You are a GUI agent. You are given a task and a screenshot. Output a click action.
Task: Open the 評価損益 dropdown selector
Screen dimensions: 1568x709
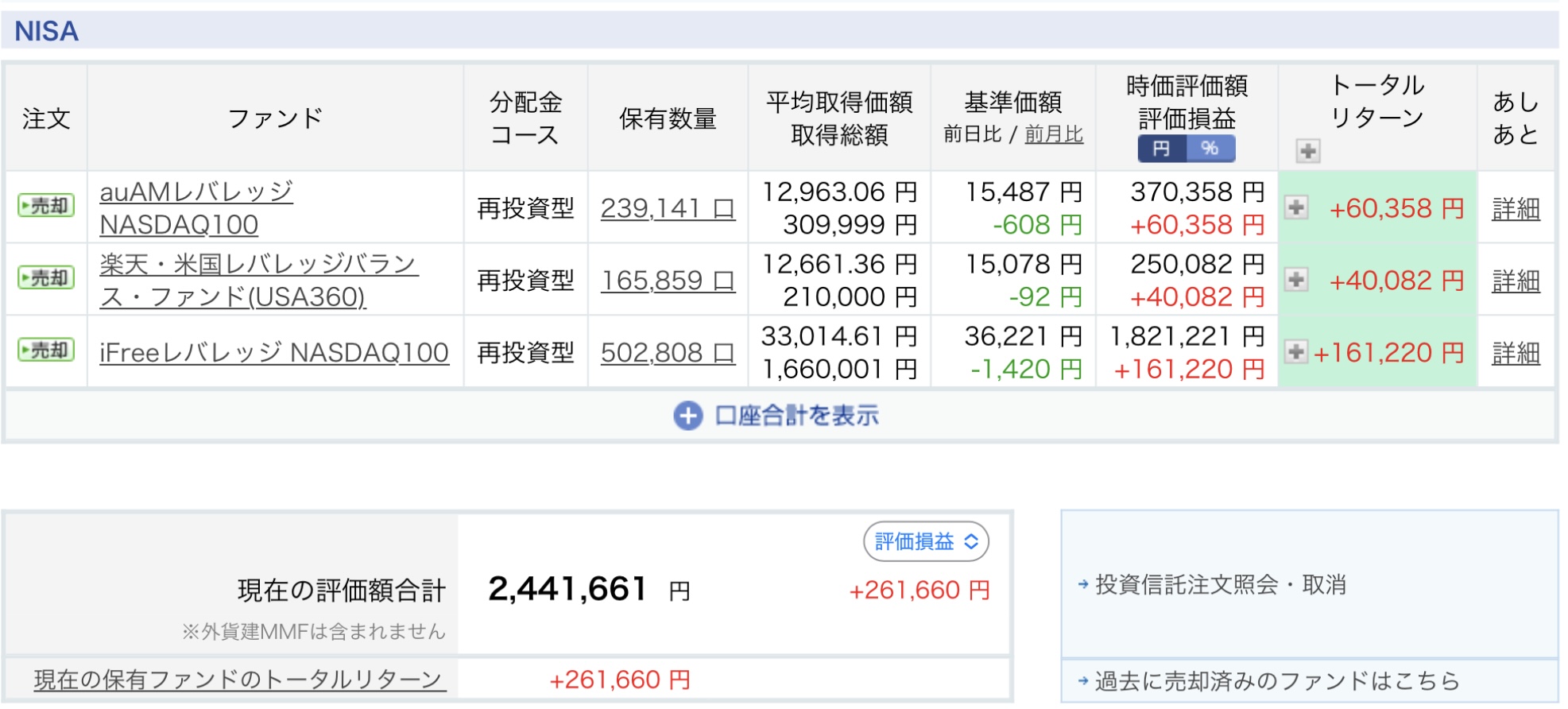tap(926, 542)
